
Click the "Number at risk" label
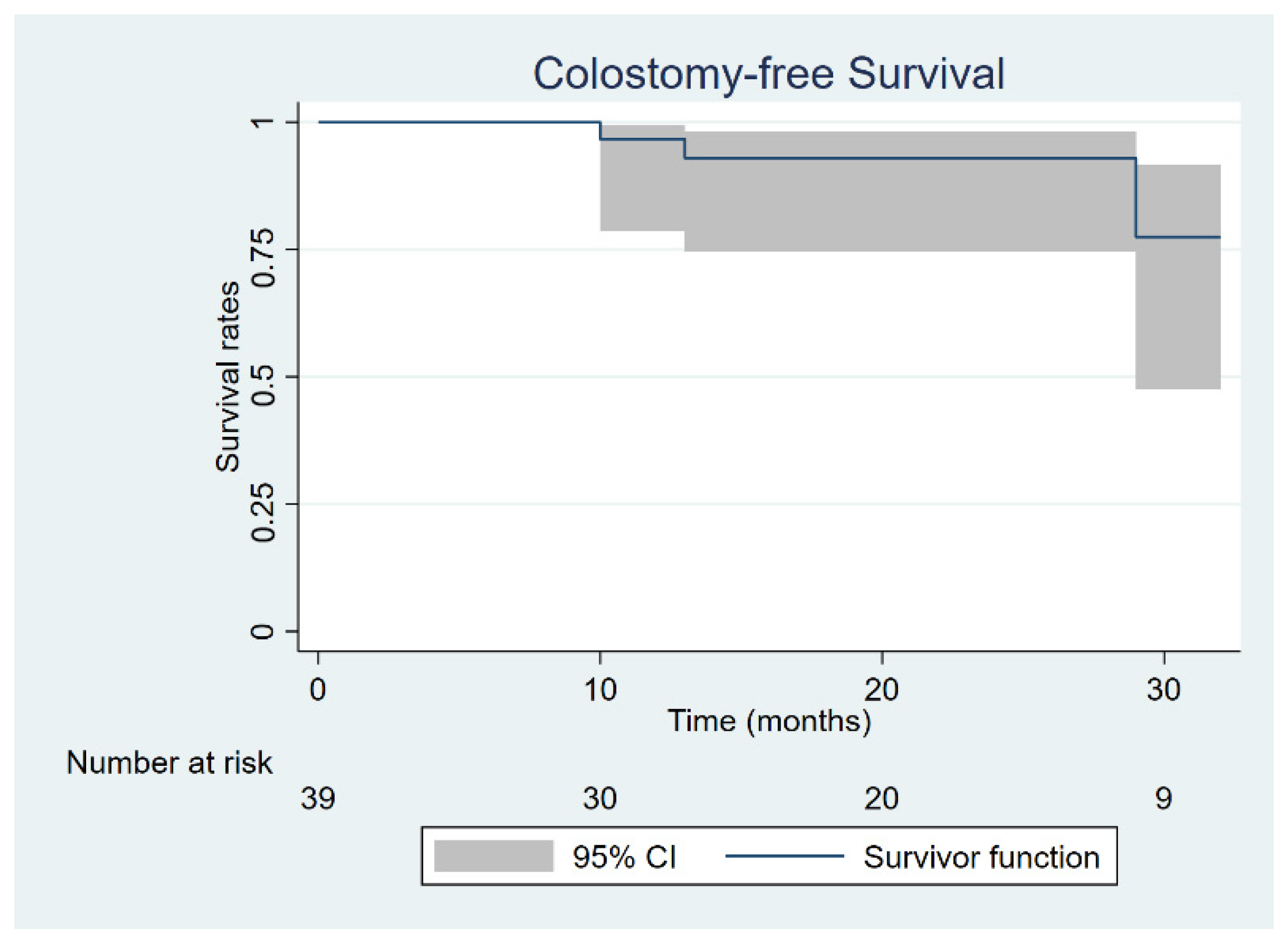[x=169, y=763]
